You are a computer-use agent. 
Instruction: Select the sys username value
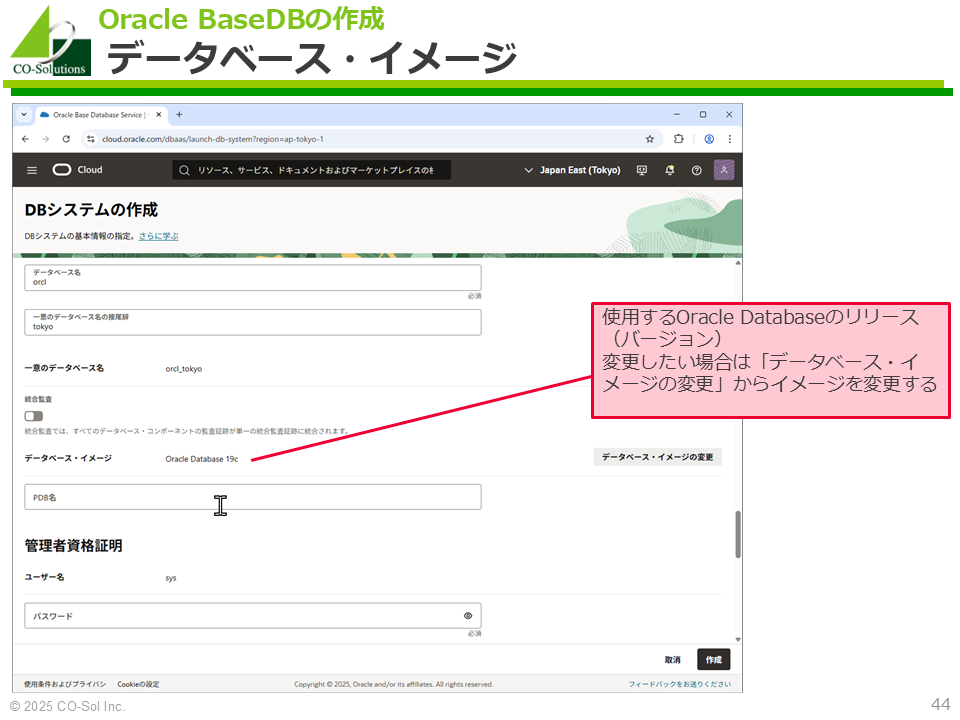pos(171,578)
